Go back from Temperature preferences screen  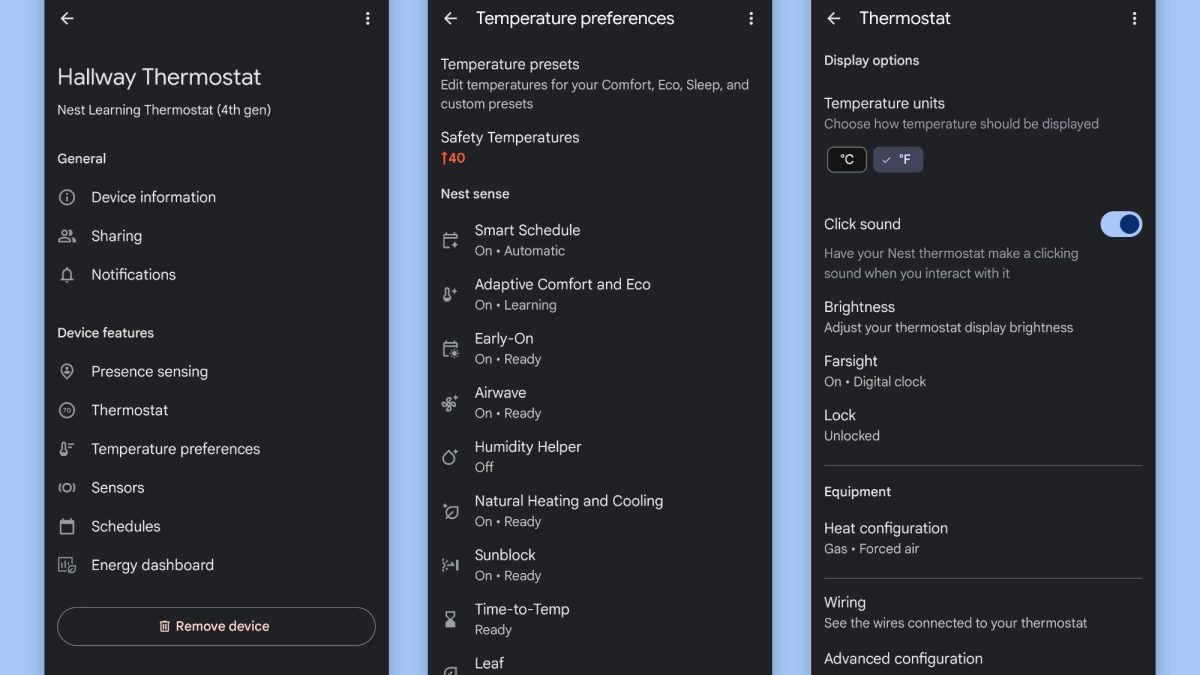click(x=450, y=18)
